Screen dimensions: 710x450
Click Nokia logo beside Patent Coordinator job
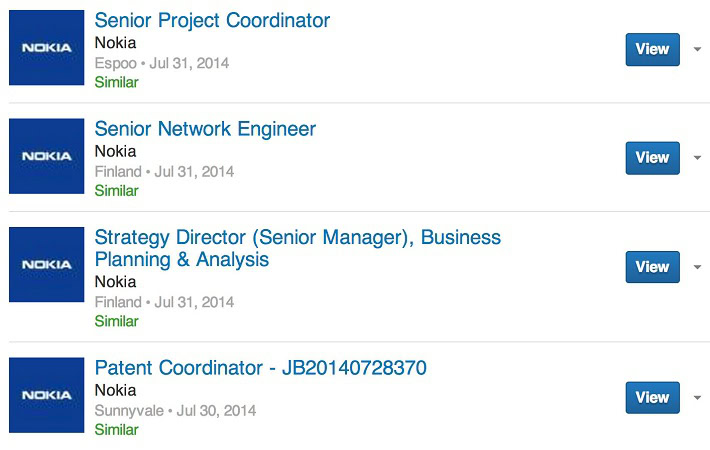pyautogui.click(x=46, y=395)
